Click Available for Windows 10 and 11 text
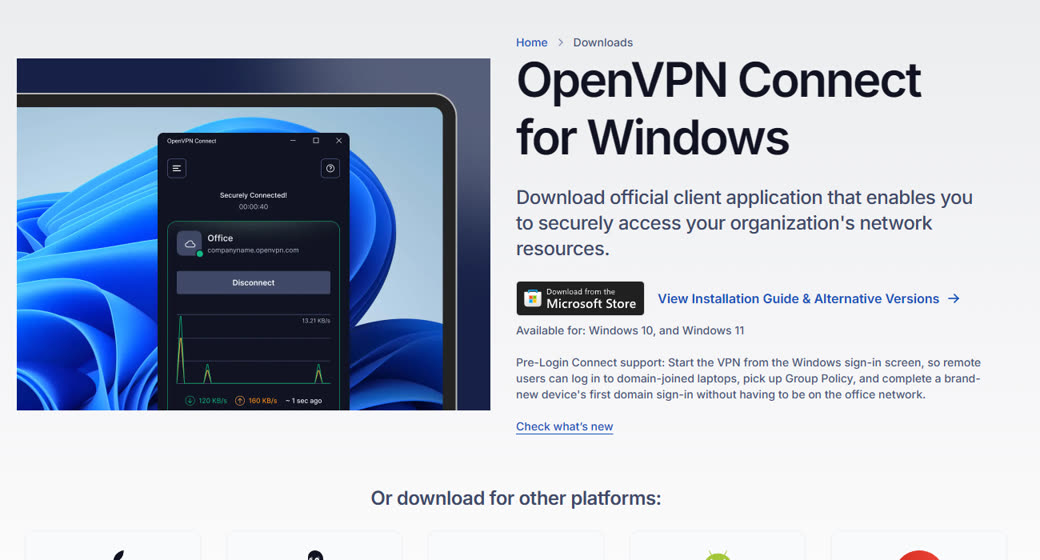Screen dimensions: 1040x560 630,330
